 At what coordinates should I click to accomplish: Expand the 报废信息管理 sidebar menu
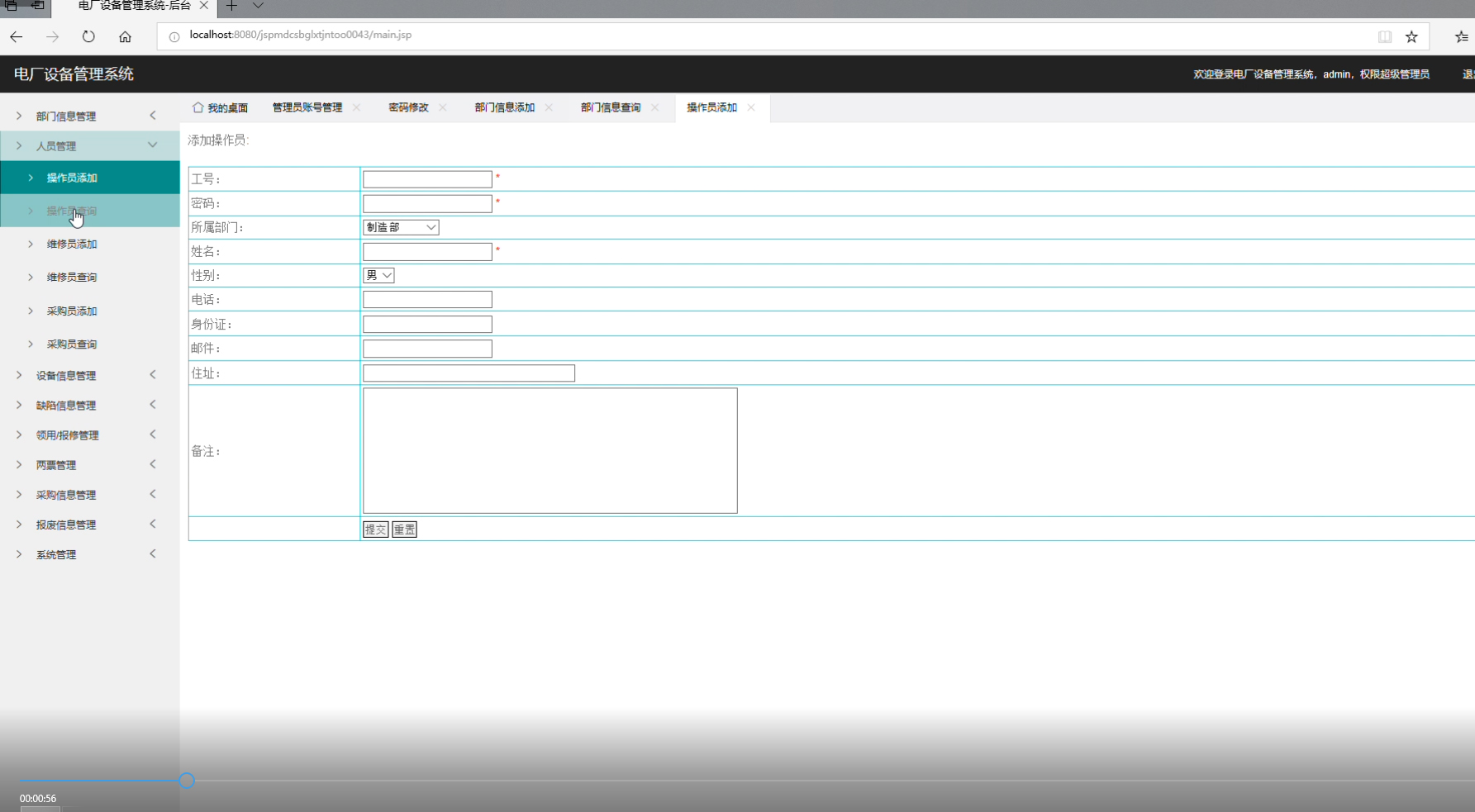[89, 524]
